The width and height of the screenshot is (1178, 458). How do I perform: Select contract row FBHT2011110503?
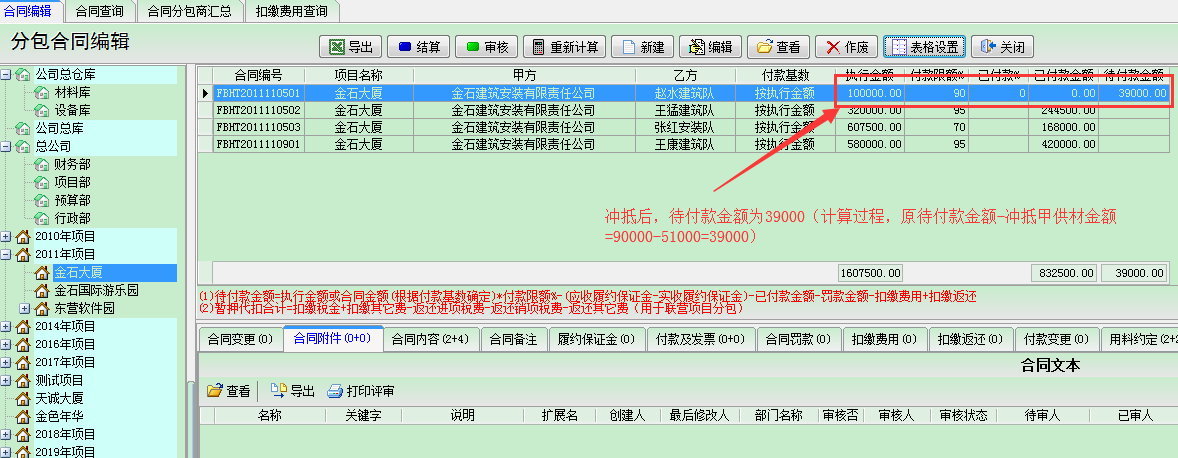pyautogui.click(x=258, y=127)
